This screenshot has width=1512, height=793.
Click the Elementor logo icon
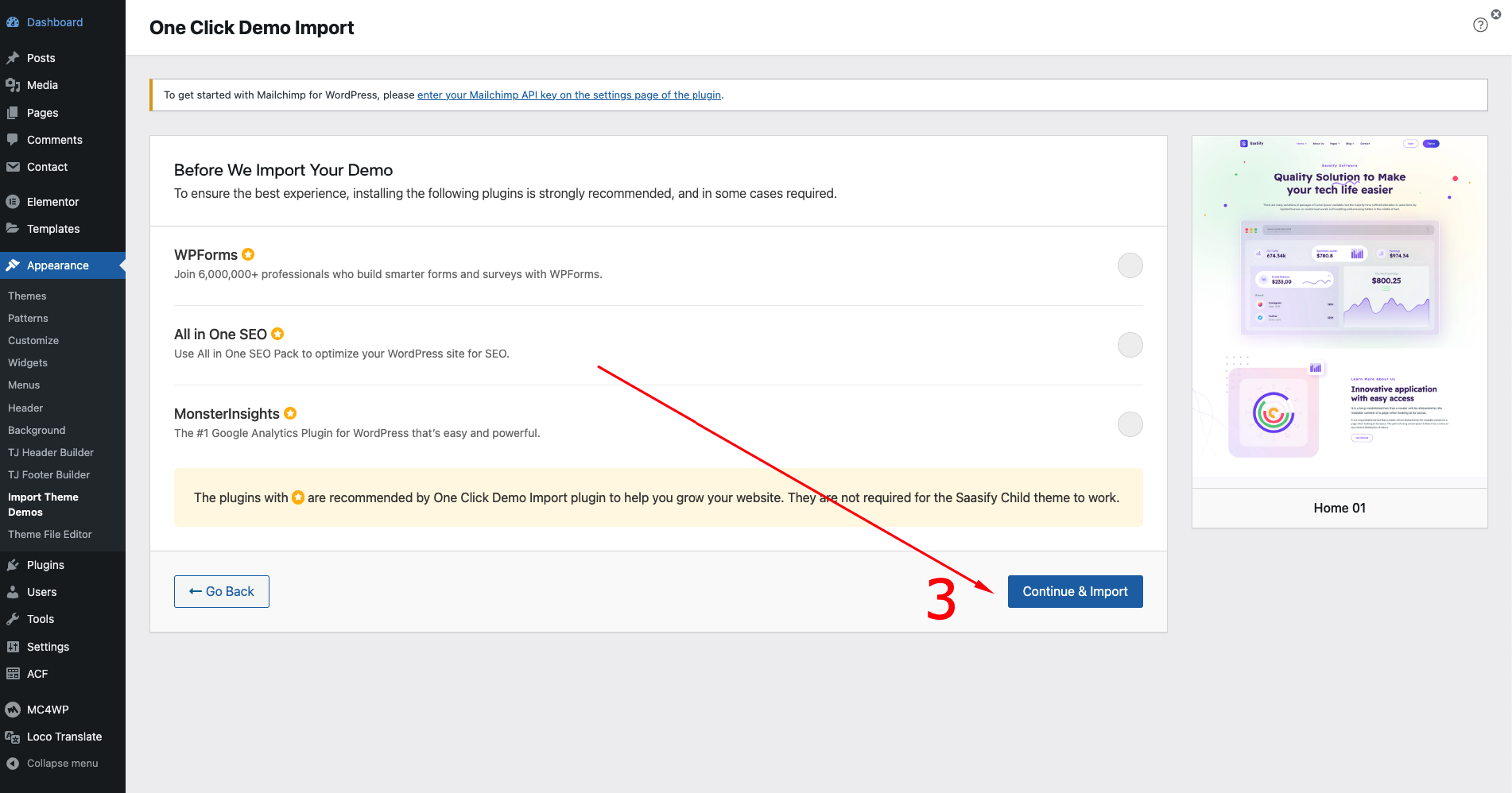coord(13,202)
